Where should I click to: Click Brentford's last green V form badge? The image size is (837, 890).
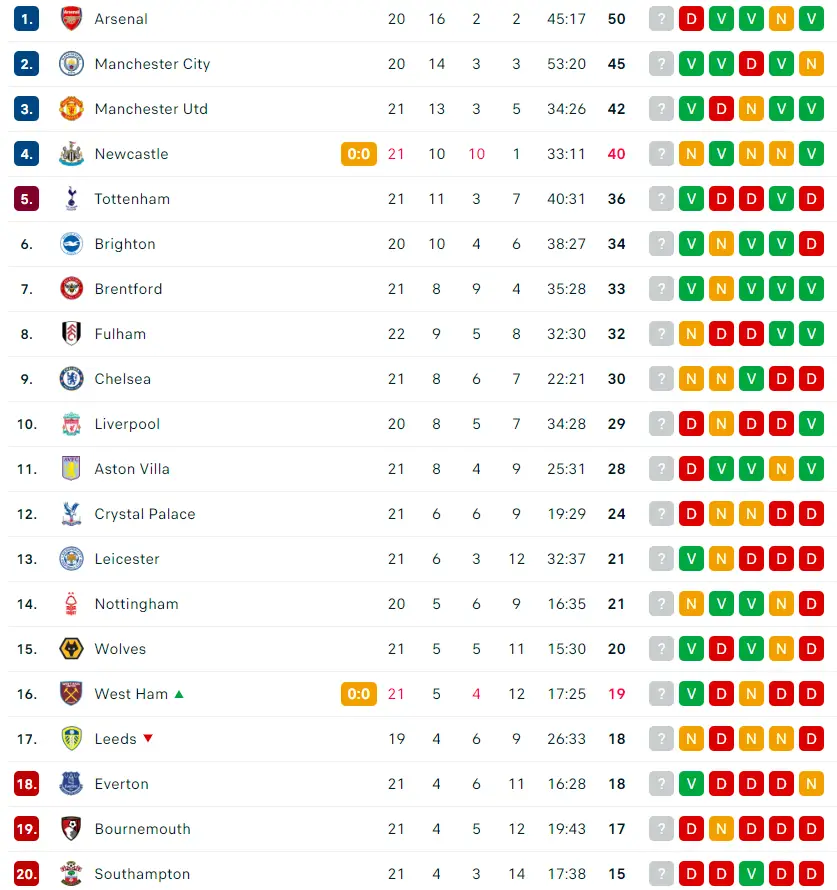[x=811, y=289]
